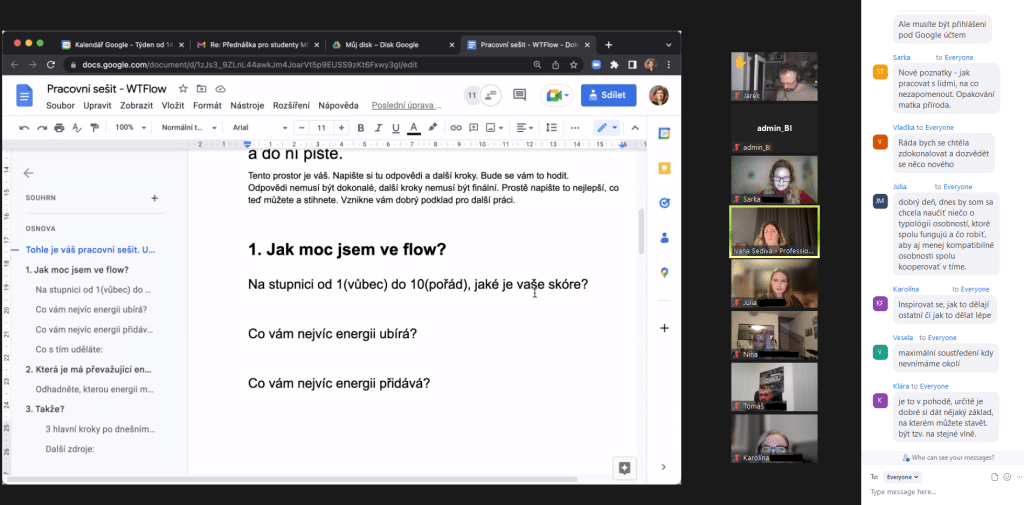Viewport: 1024px width, 505px height.
Task: Switch to the 'Můj disk – Disk Google' tab
Action: point(391,45)
